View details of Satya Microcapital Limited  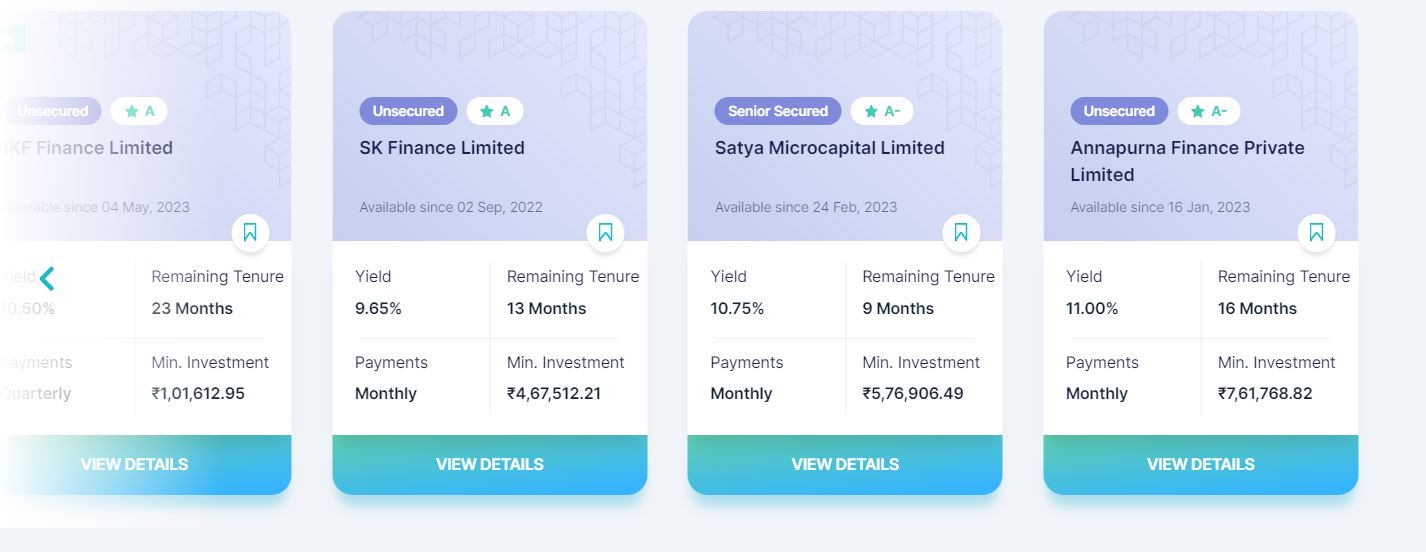[845, 465]
